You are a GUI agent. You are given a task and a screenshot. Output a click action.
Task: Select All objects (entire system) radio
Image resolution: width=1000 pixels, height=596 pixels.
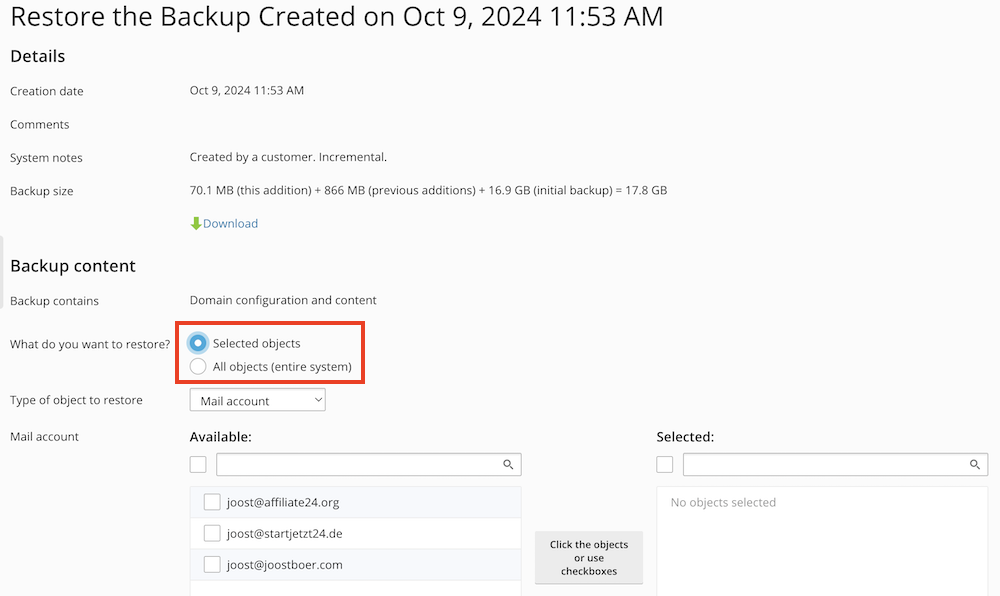coord(198,366)
